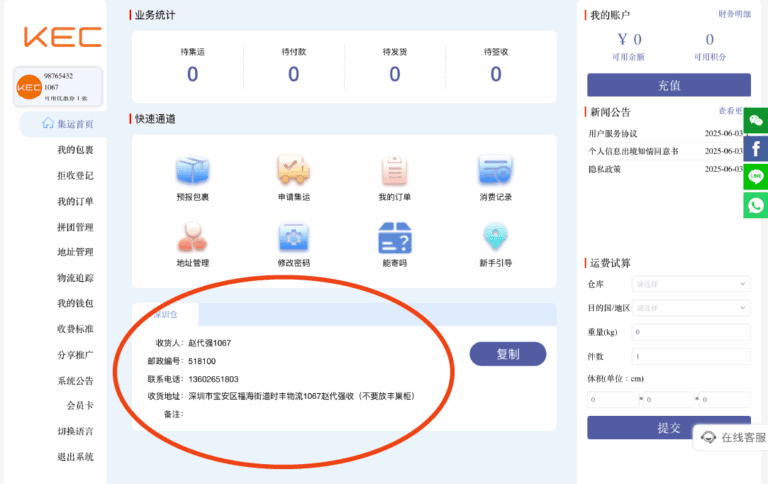Viewport: 768px width, 484px height.
Task: Open the 预报包裹 package forecast icon
Action: 192,171
